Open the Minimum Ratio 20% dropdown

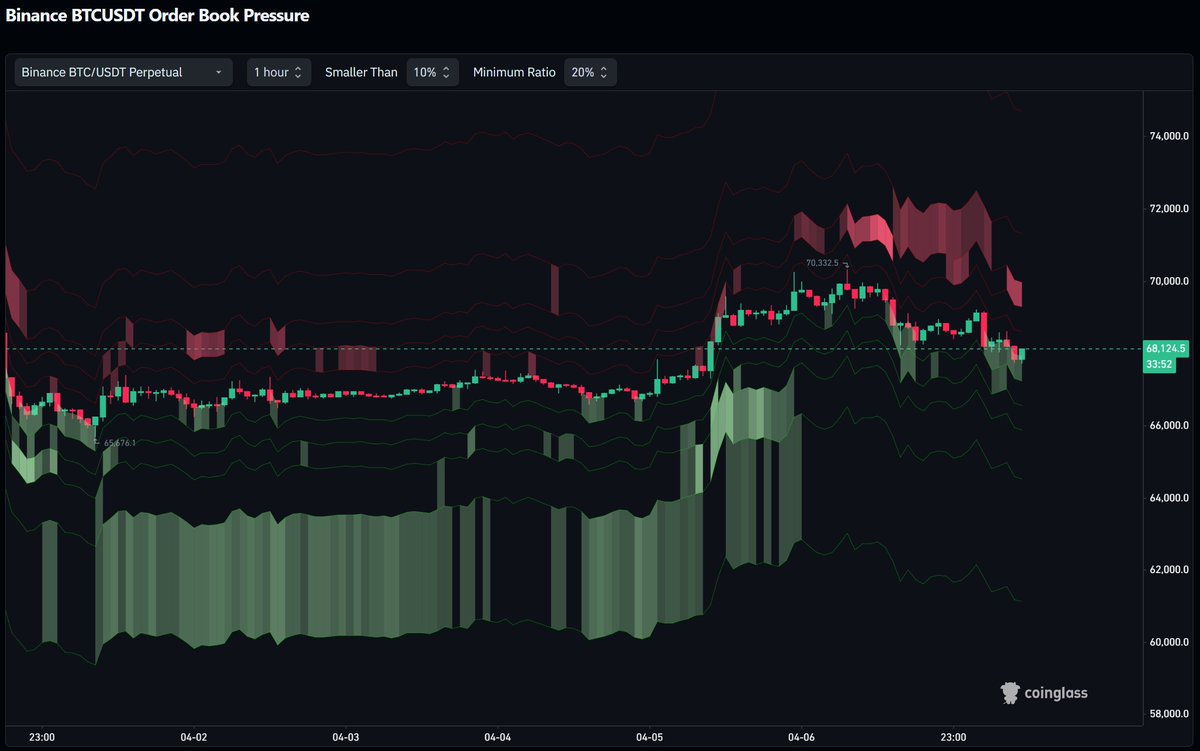590,72
